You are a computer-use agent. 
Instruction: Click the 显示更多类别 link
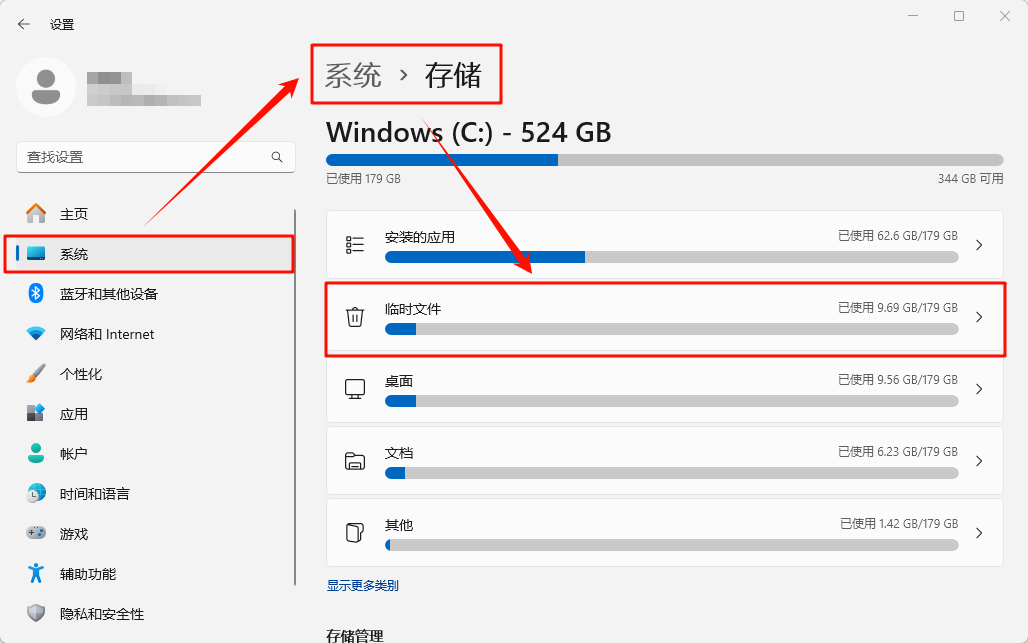pyautogui.click(x=363, y=586)
